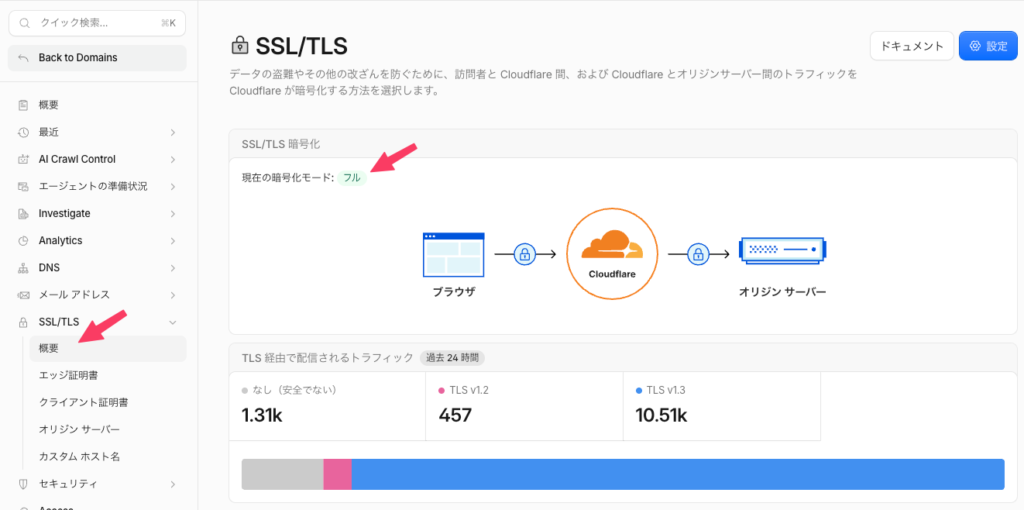This screenshot has height=510, width=1024.
Task: Expand the Investigate chevron
Action: [x=173, y=214]
